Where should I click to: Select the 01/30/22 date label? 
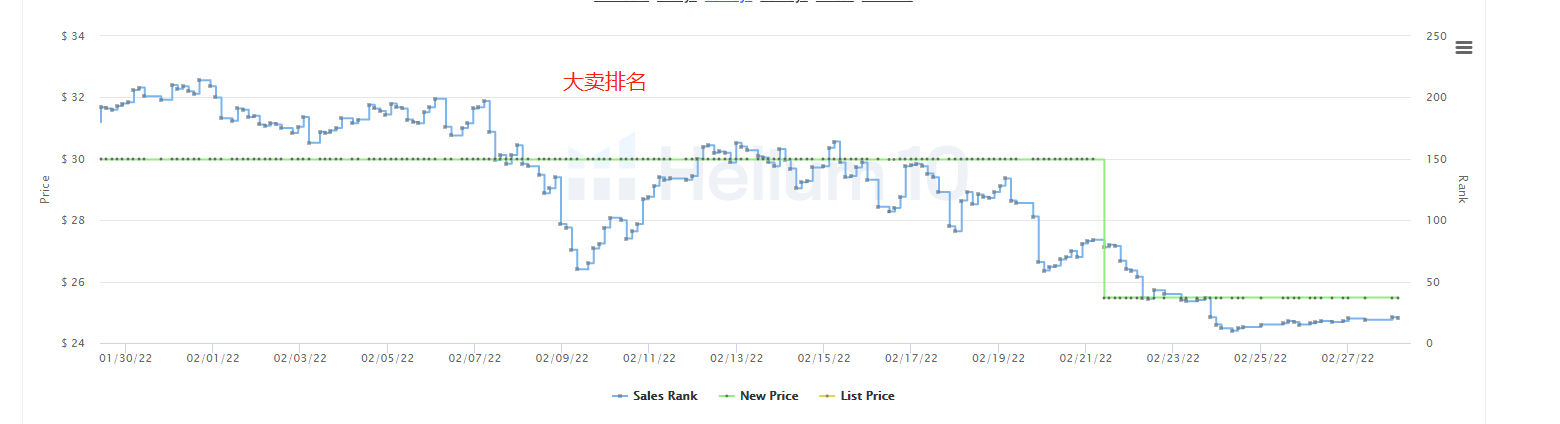pyautogui.click(x=125, y=357)
